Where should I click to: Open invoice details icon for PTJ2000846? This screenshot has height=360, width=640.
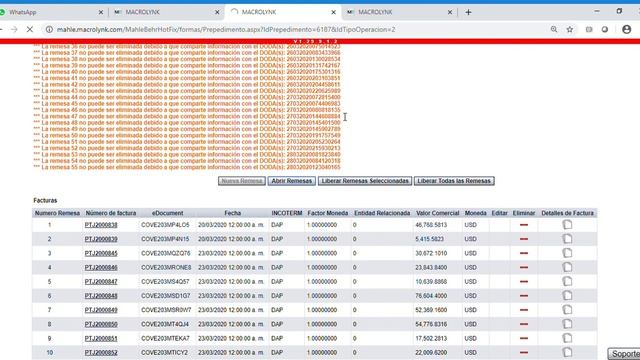click(567, 267)
